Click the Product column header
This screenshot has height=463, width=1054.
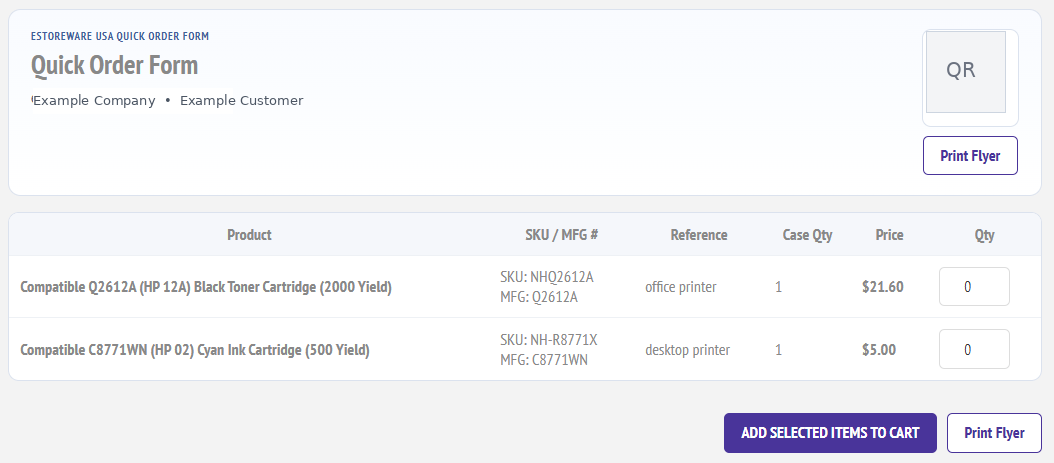click(249, 235)
